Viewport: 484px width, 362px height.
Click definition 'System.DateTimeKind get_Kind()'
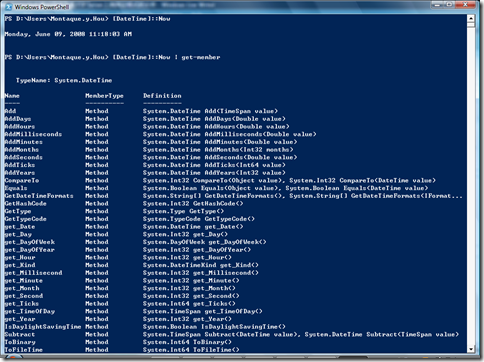[x=201, y=265]
